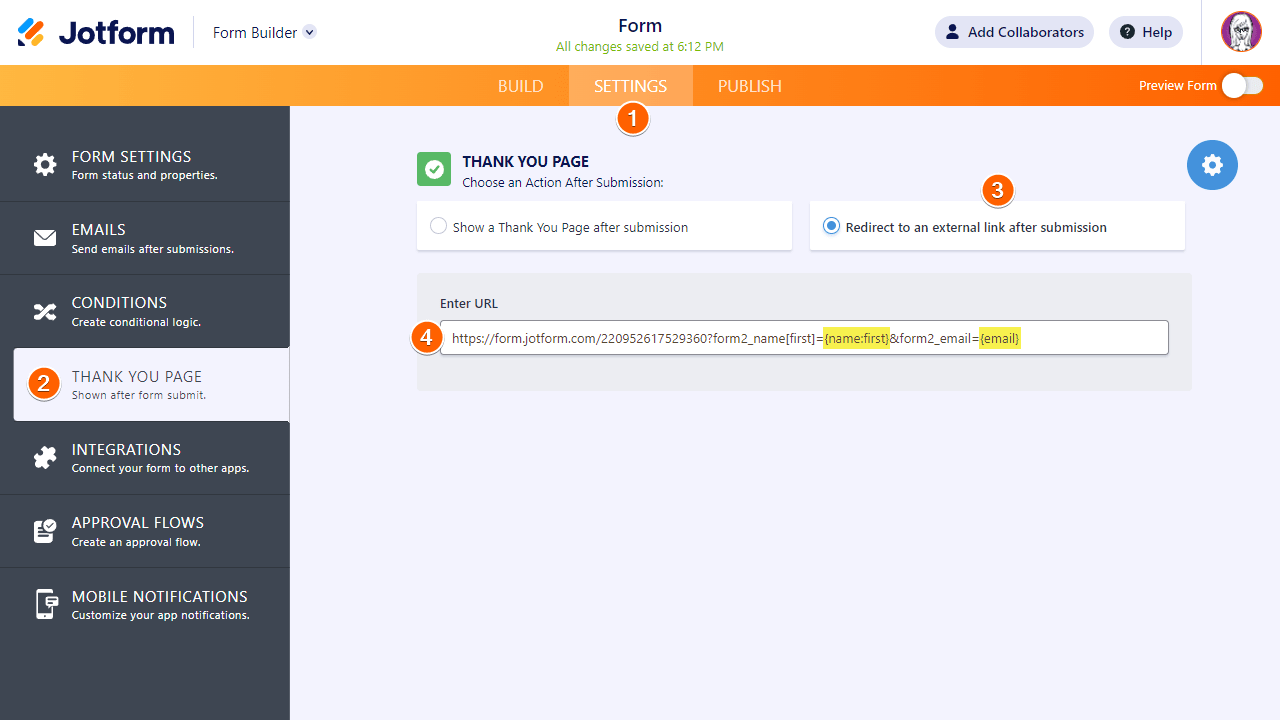Select the Emails envelope icon in sidebar

coord(44,238)
